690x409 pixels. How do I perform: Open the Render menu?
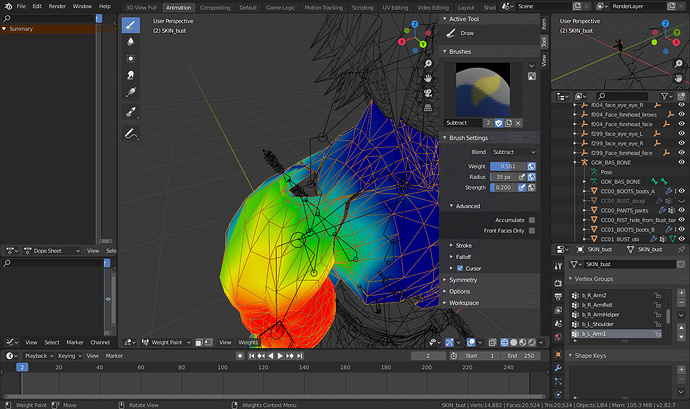[57, 6]
